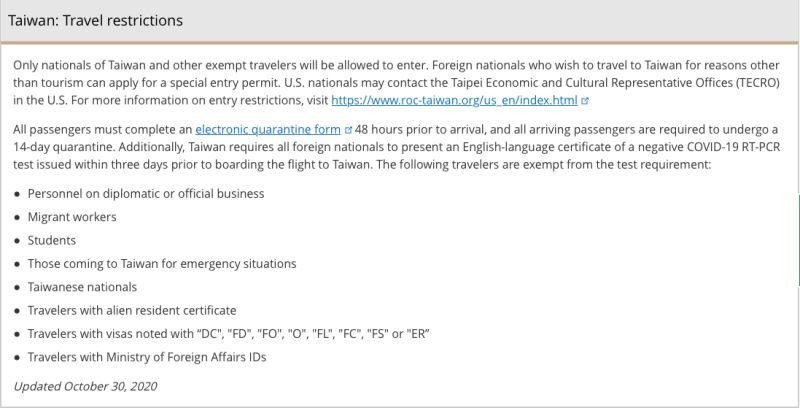800x408 pixels.
Task: Click Travelers with Ministry of Foreign Affairs IDs
Action: pyautogui.click(x=147, y=357)
